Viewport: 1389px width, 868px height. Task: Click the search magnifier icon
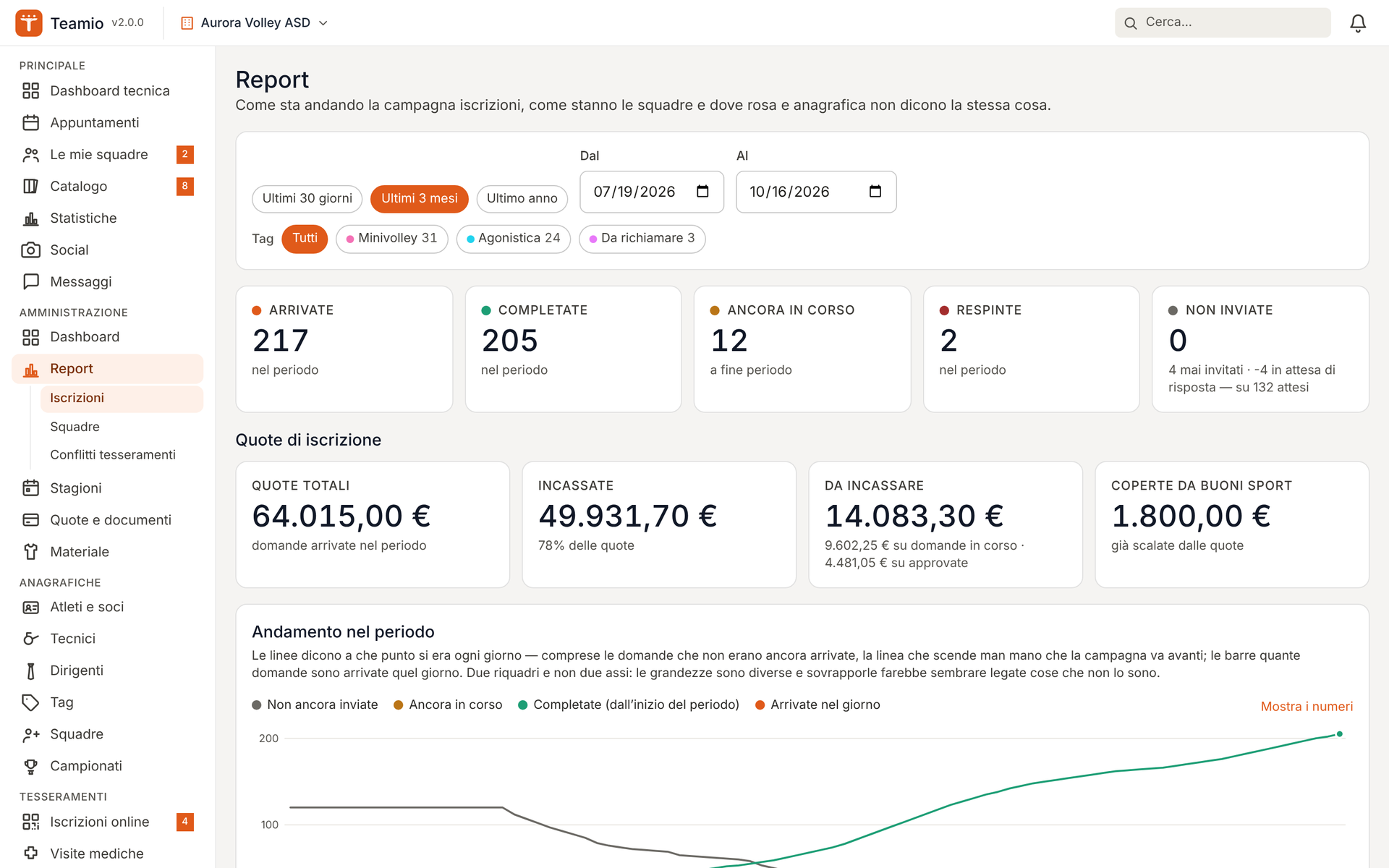click(x=1130, y=23)
